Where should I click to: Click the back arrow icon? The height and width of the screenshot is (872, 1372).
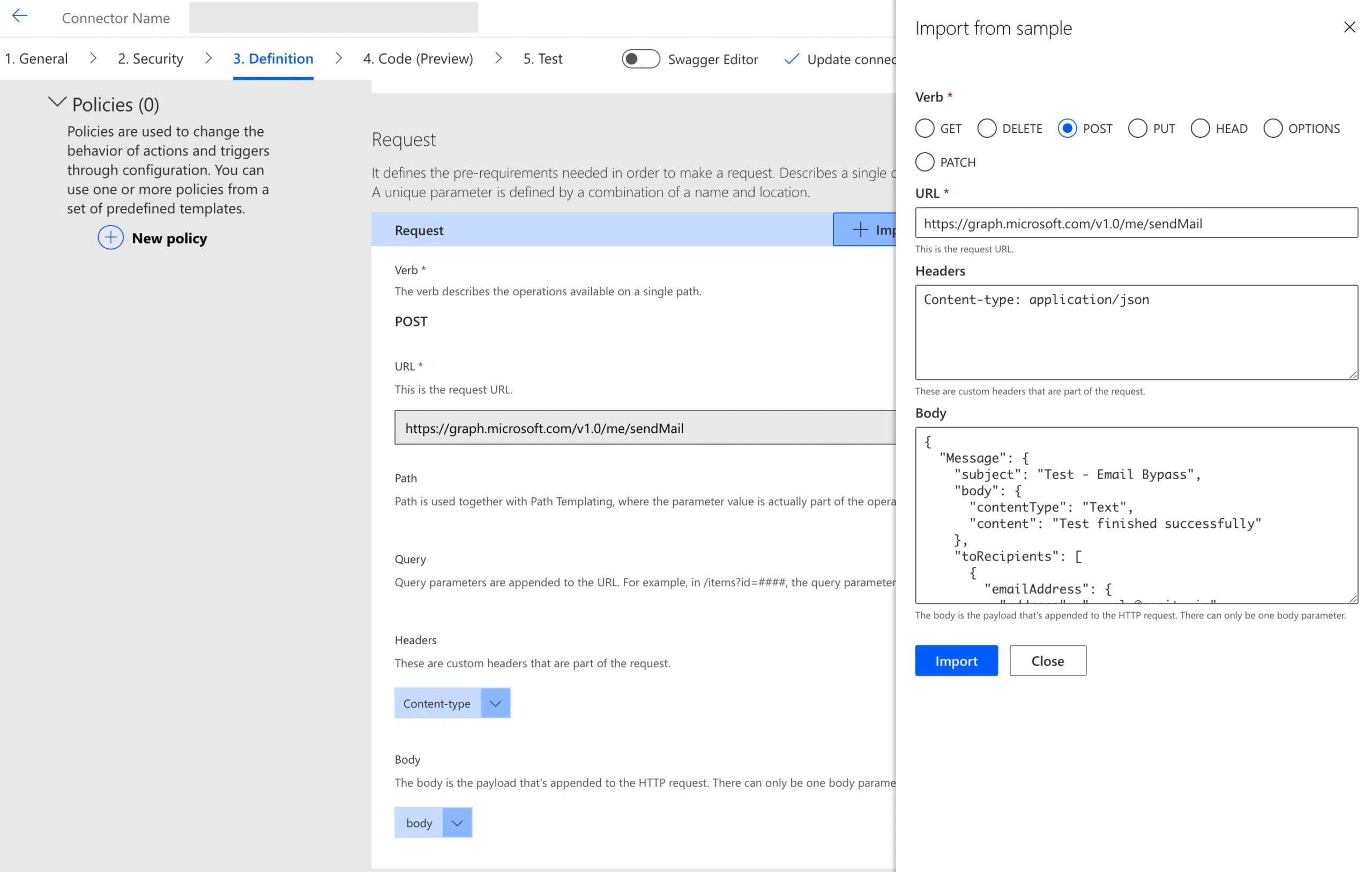[x=19, y=17]
